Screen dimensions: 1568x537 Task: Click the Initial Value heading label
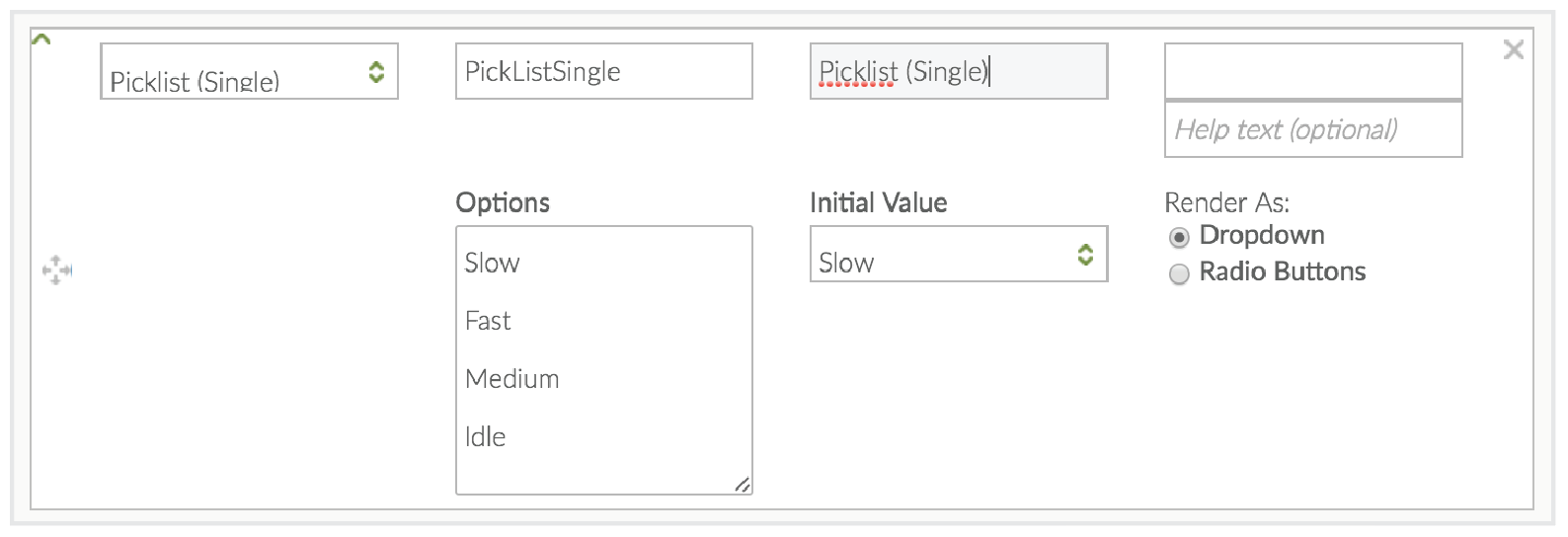tap(878, 202)
